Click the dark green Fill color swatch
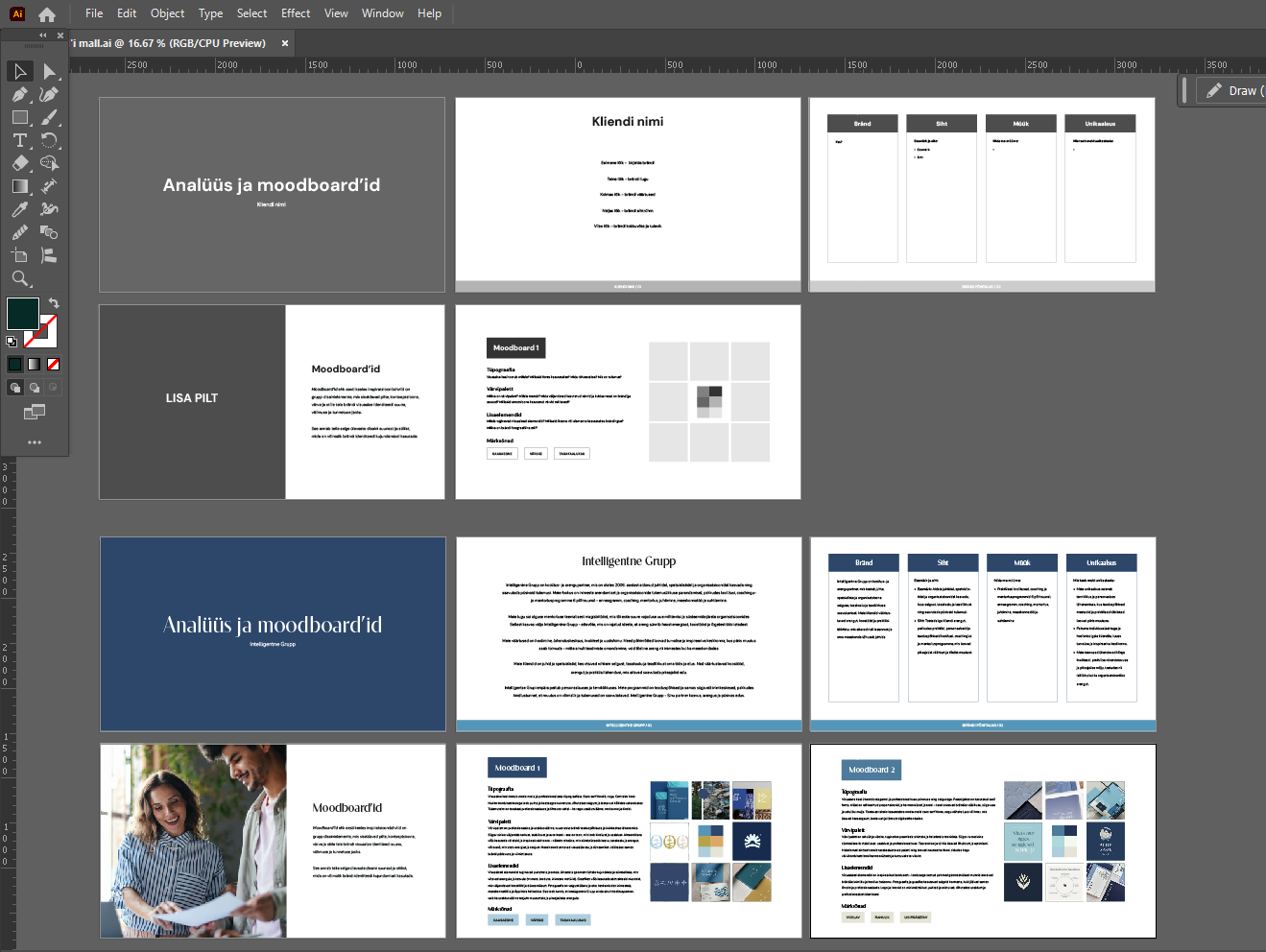Image resolution: width=1266 pixels, height=952 pixels. 20,312
